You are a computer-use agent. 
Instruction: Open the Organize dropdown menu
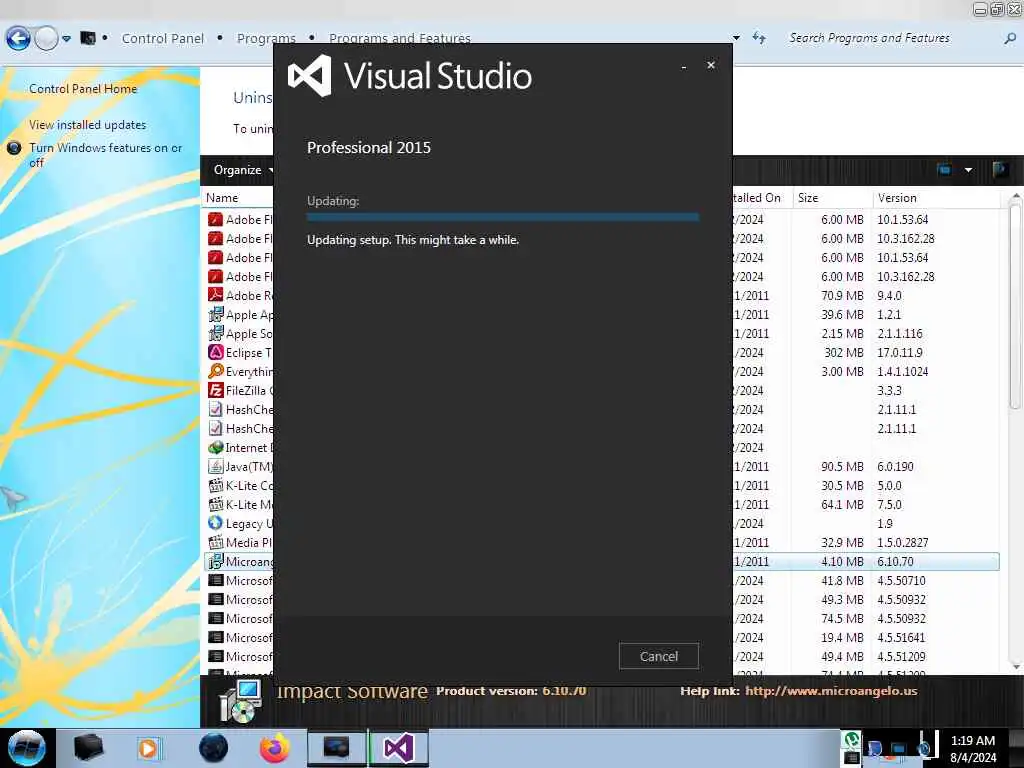243,170
